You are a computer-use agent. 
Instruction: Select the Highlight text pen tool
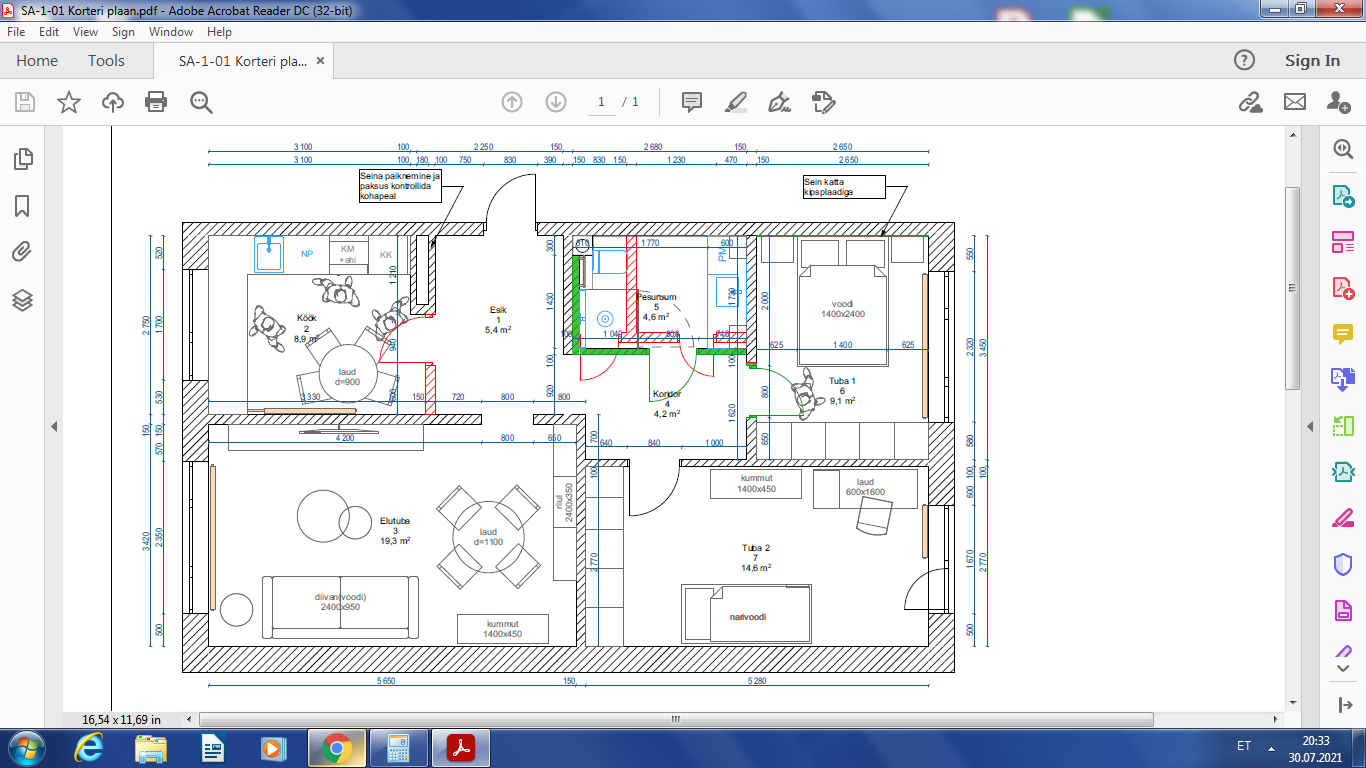pos(735,102)
